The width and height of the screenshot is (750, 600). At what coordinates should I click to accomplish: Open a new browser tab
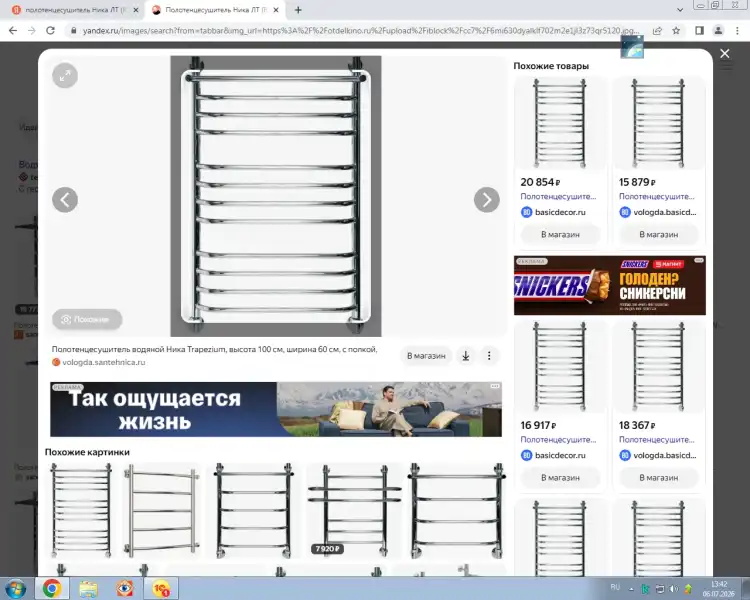point(298,10)
